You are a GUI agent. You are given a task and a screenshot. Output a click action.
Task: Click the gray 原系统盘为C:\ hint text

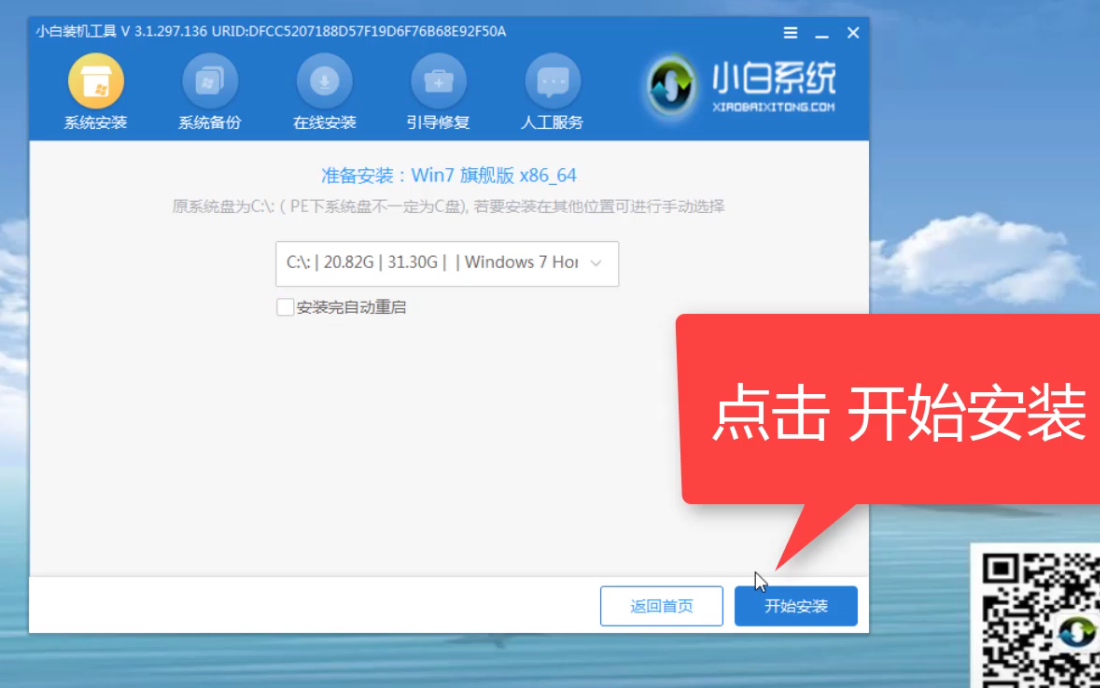click(x=448, y=207)
